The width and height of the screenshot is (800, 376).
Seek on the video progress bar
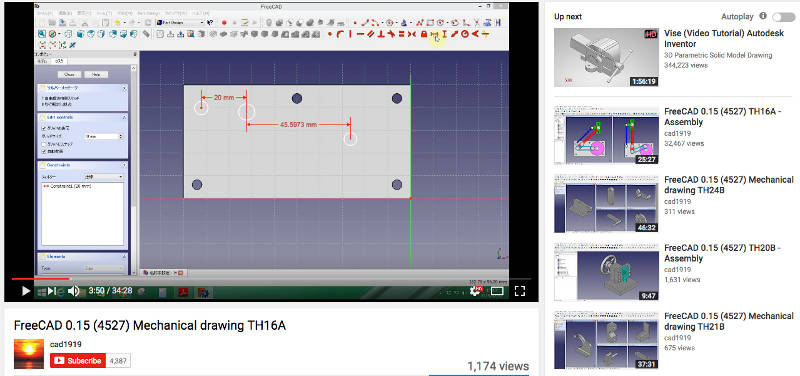point(271,279)
